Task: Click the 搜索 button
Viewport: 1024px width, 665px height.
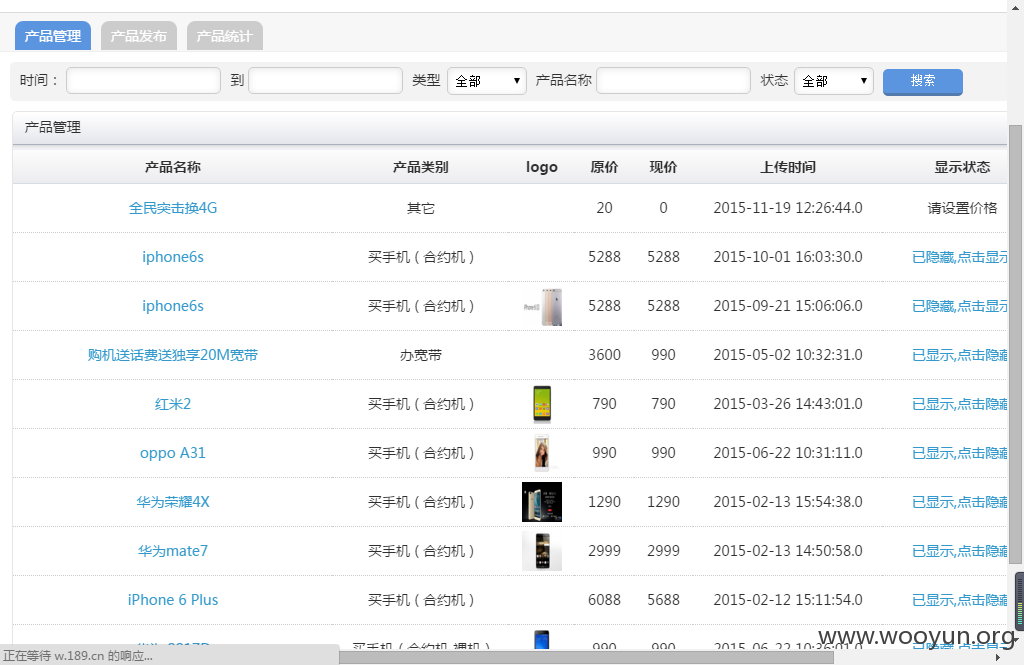Action: (x=922, y=82)
